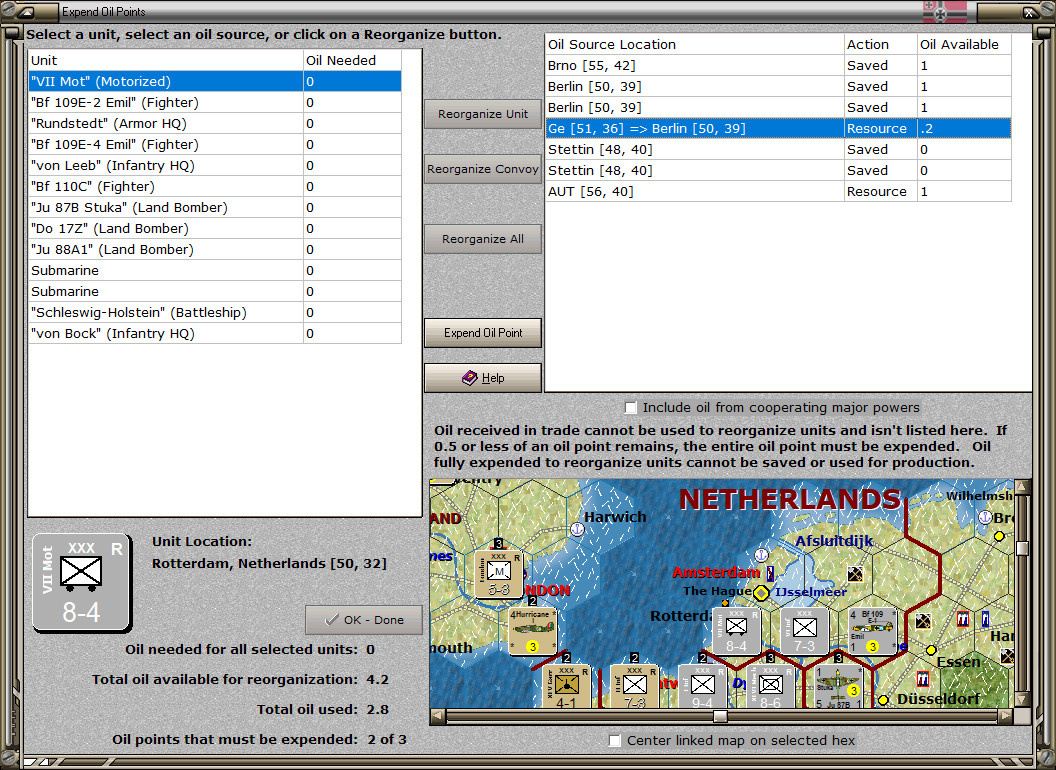The height and width of the screenshot is (770, 1056).
Task: Select the London 5-3 militia counter on map
Action: 498,574
